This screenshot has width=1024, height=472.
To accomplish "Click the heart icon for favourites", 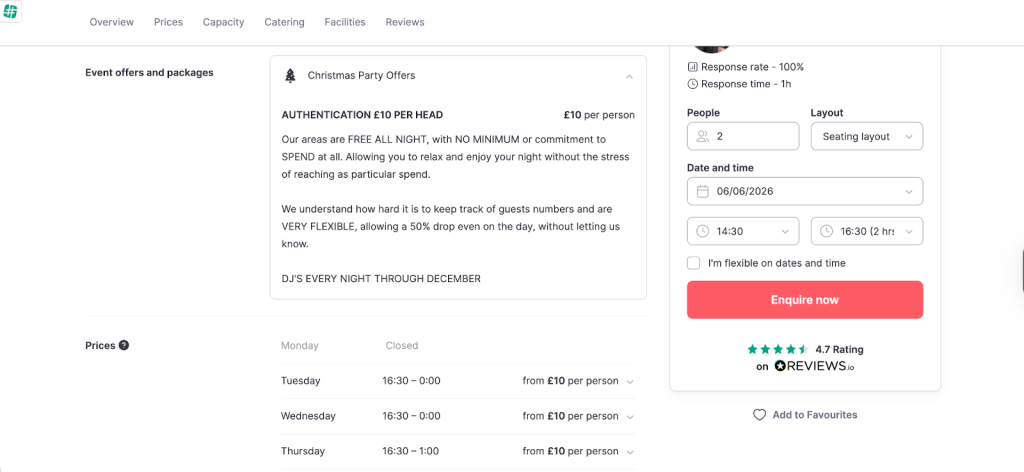I will (x=759, y=415).
